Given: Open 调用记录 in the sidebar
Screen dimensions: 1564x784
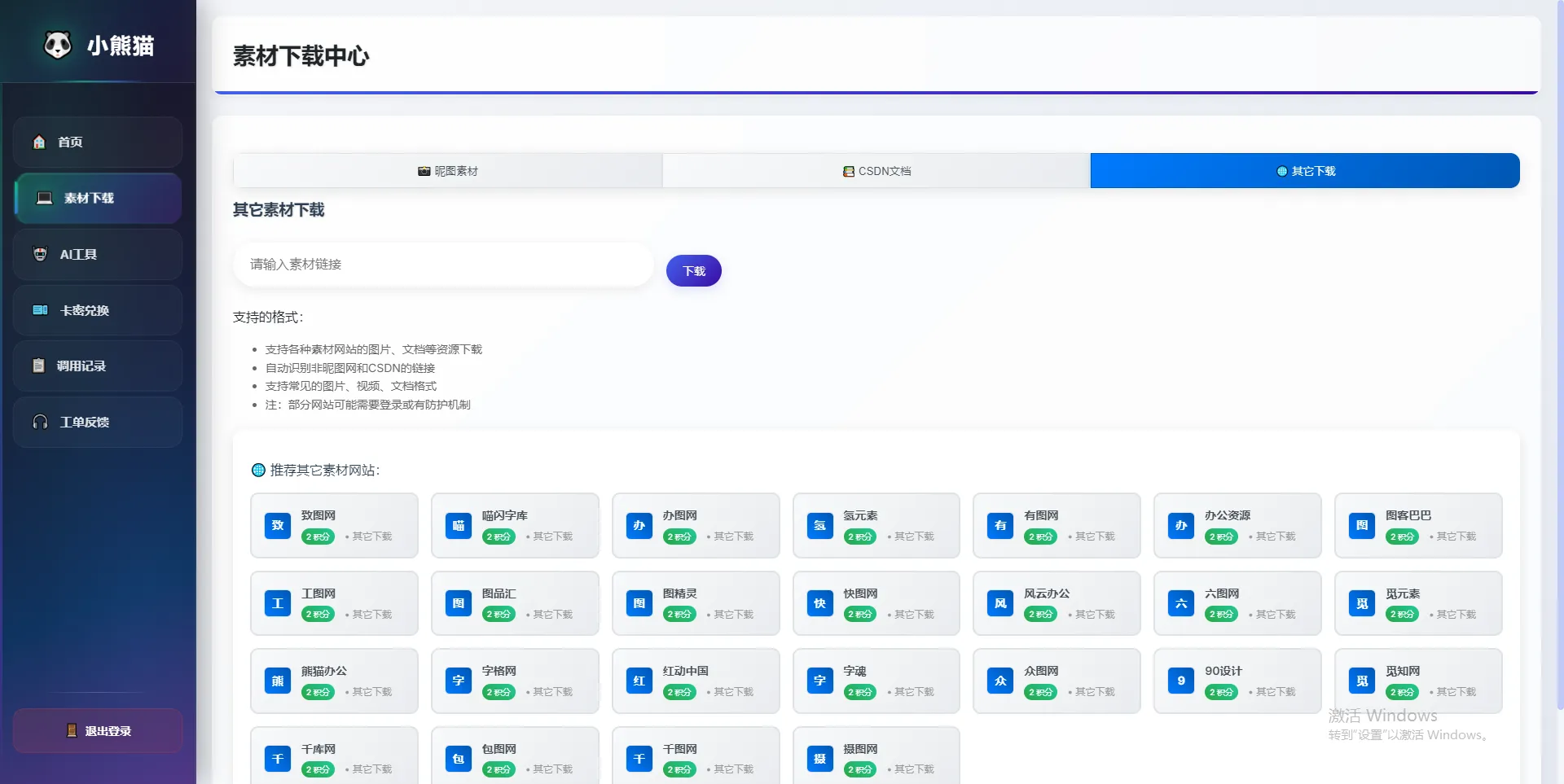Looking at the screenshot, I should coord(98,366).
